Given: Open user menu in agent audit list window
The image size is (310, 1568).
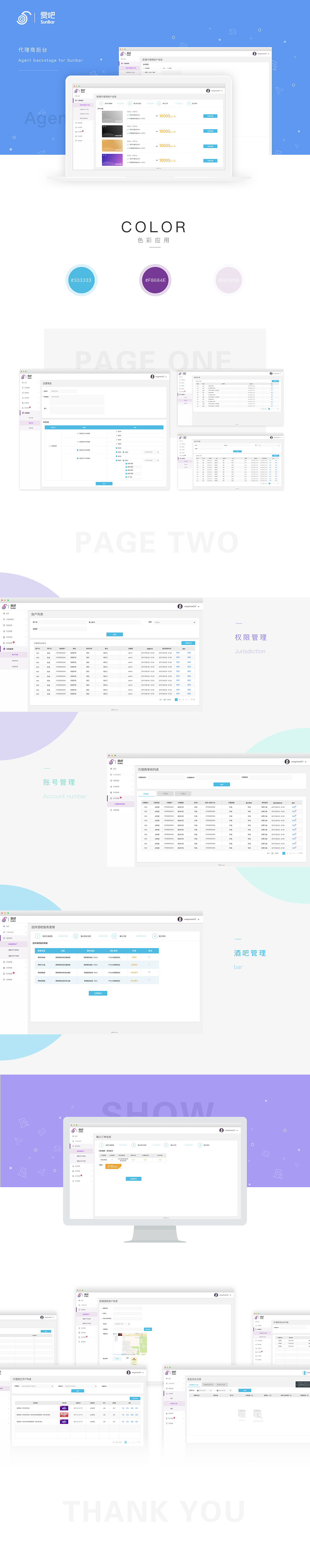Looking at the screenshot, I should pos(295,761).
